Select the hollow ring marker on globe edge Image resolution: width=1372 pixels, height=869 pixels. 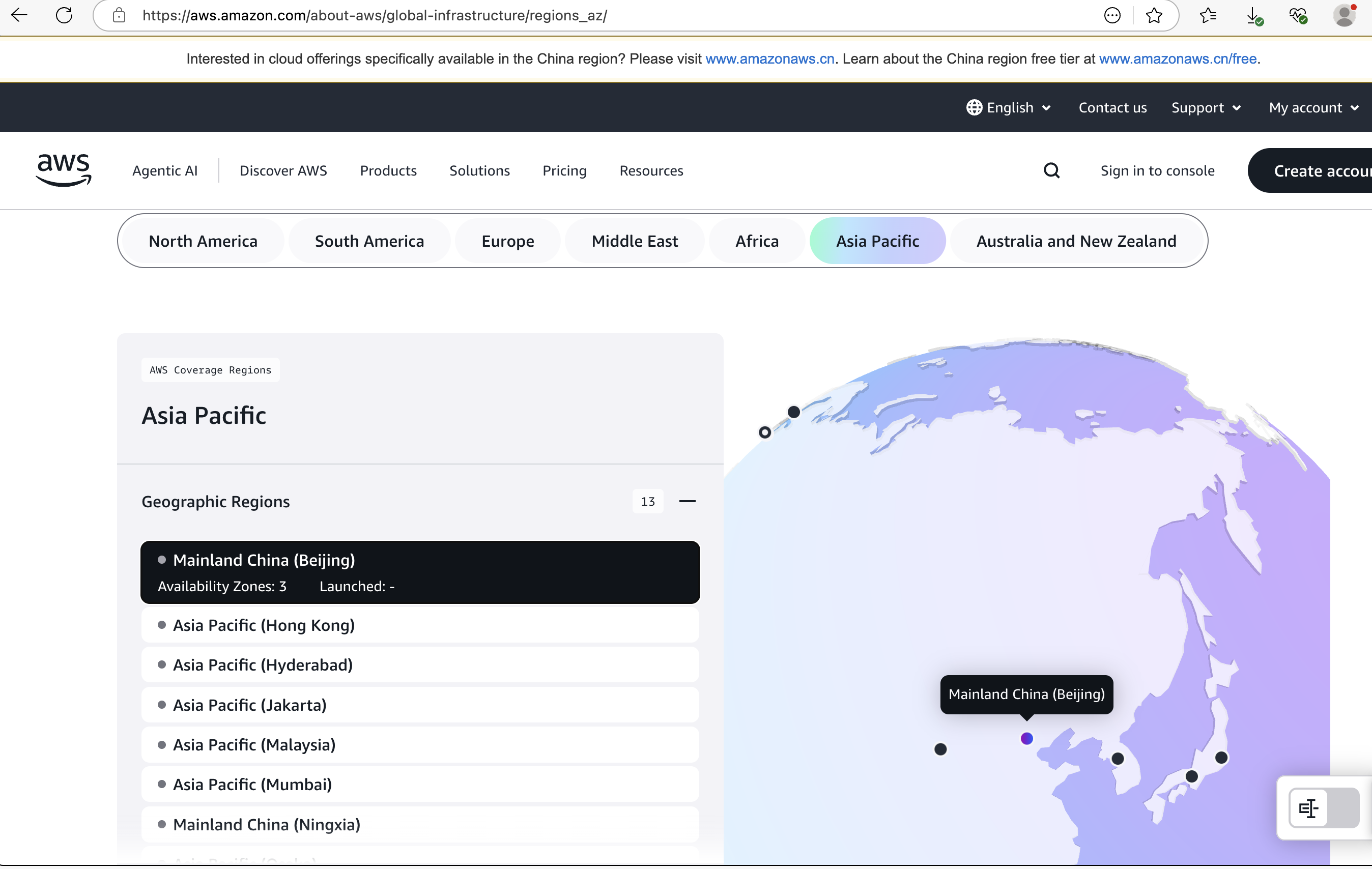[x=765, y=432]
